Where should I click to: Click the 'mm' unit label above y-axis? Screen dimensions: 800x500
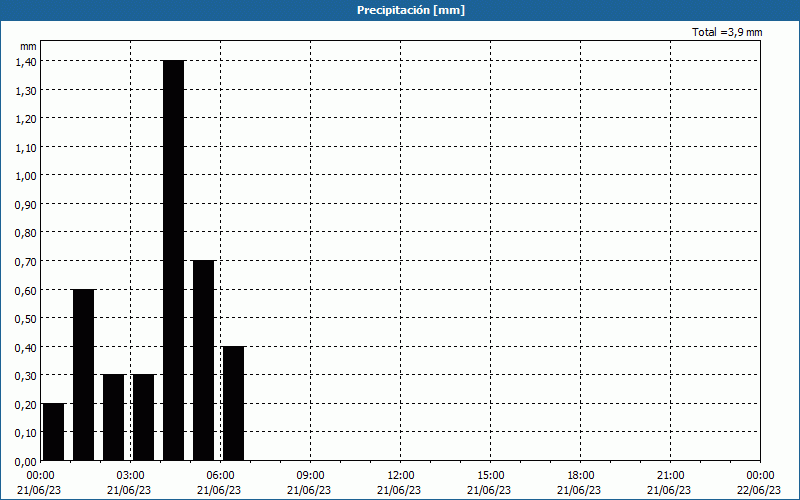[28, 46]
